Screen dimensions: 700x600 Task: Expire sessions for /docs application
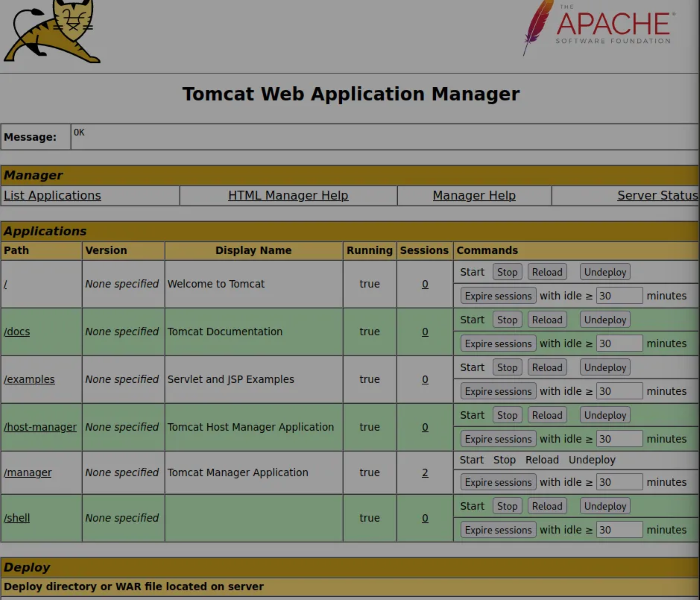pos(498,344)
